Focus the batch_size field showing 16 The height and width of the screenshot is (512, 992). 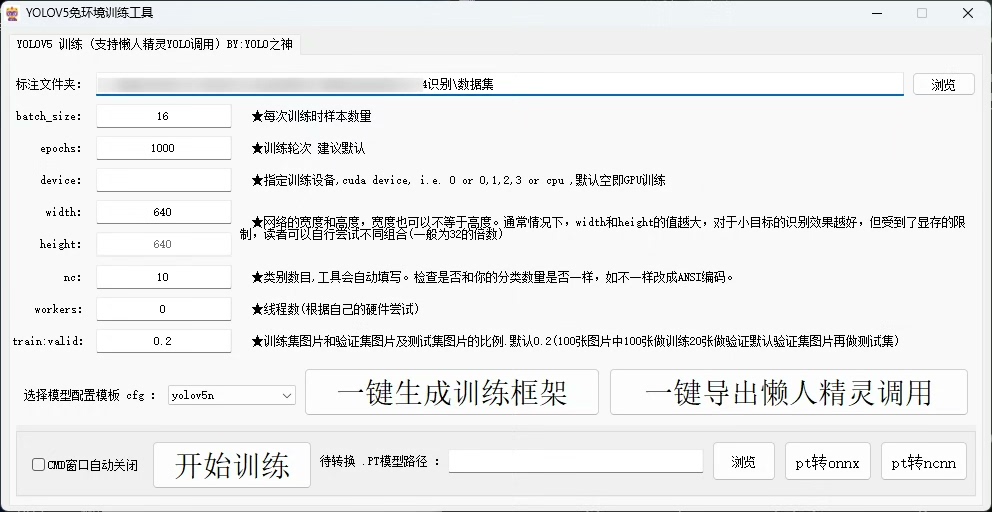pos(164,116)
